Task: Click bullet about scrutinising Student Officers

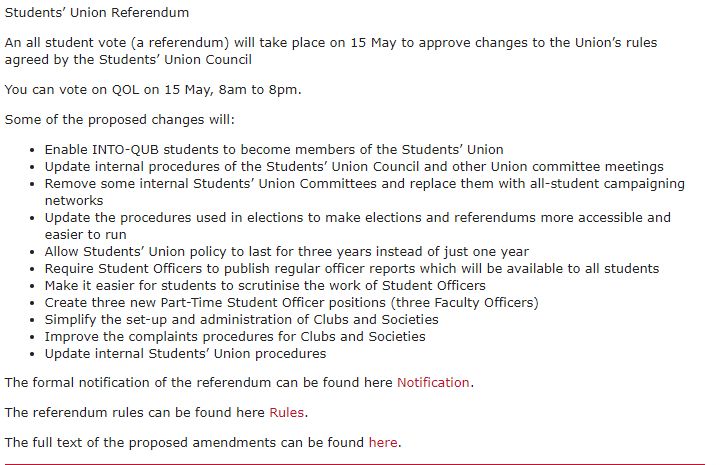Action: (x=265, y=286)
